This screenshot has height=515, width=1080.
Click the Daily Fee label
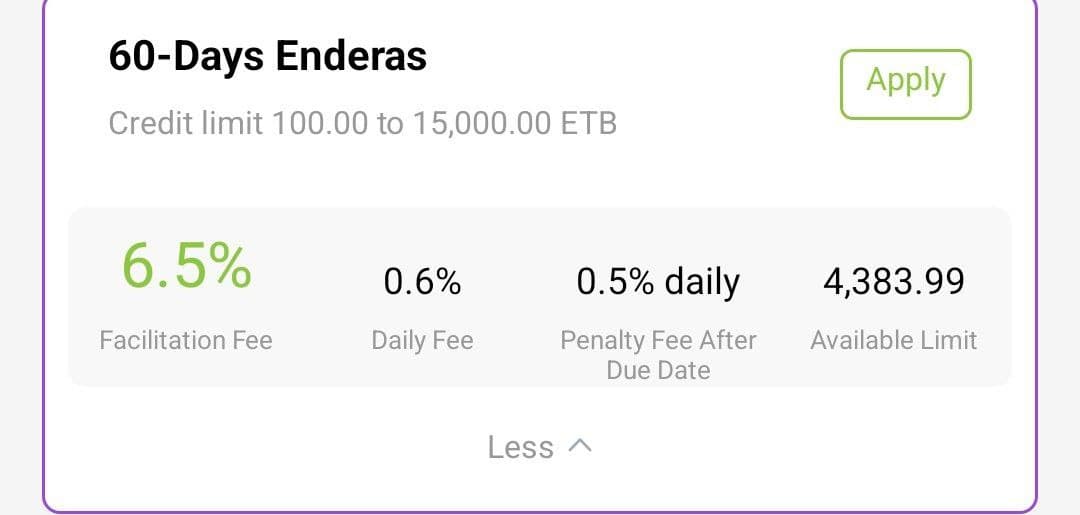[422, 340]
